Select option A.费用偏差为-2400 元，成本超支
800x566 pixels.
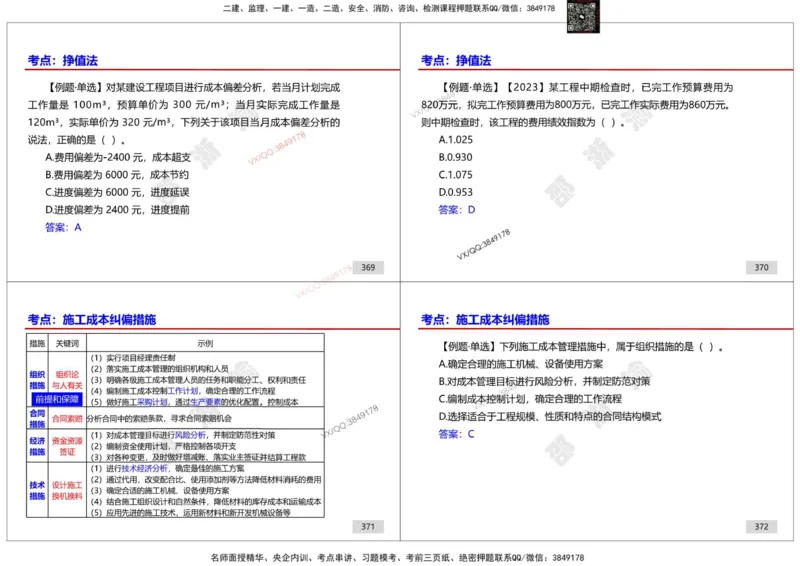pyautogui.click(x=118, y=157)
